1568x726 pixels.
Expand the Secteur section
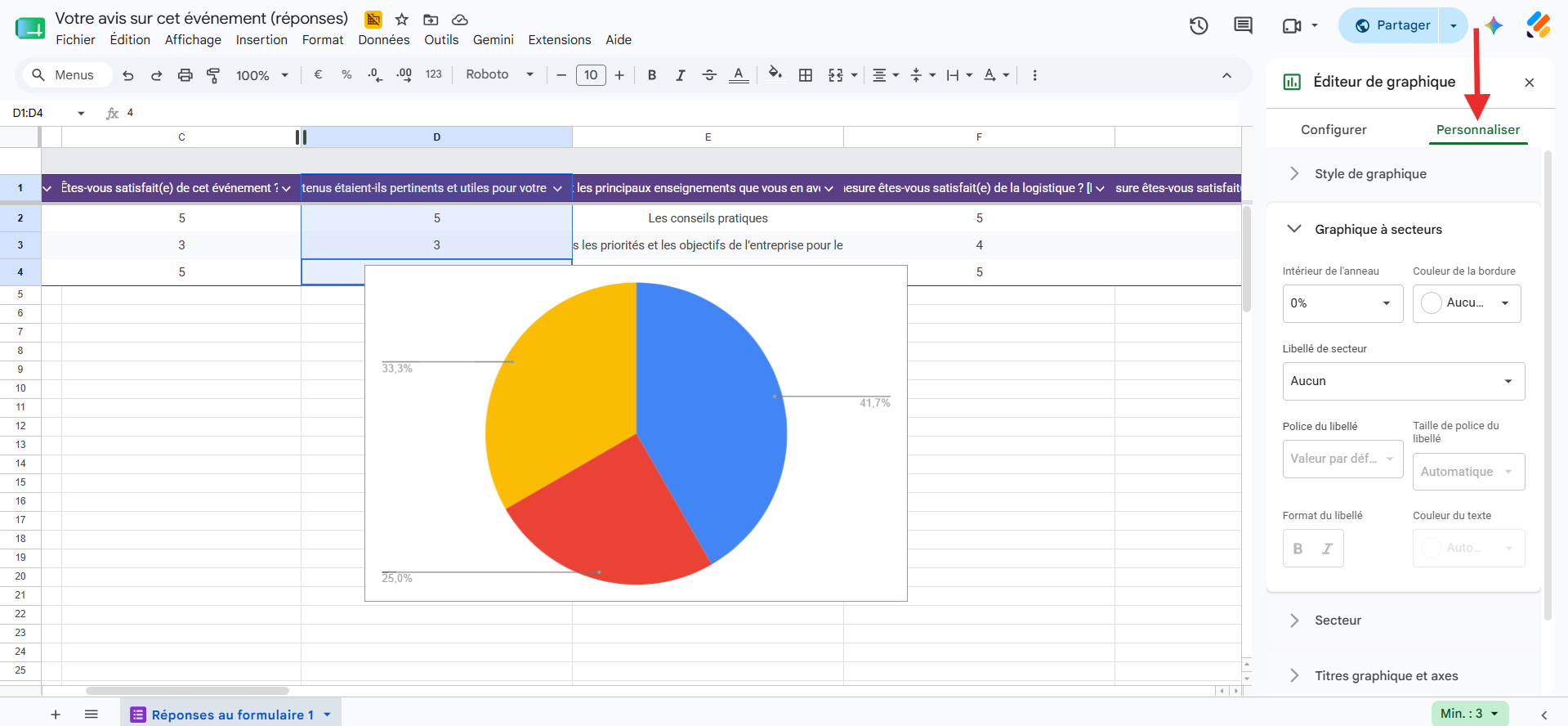pos(1403,620)
